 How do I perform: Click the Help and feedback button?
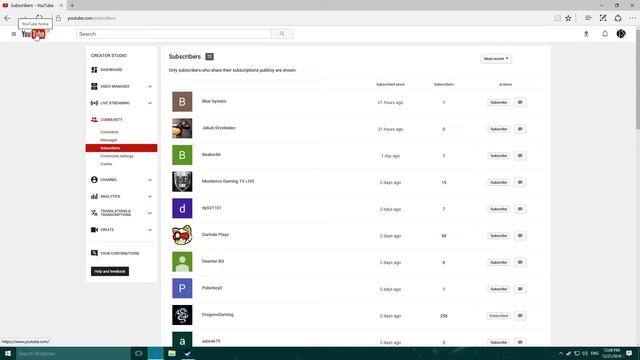(x=110, y=271)
